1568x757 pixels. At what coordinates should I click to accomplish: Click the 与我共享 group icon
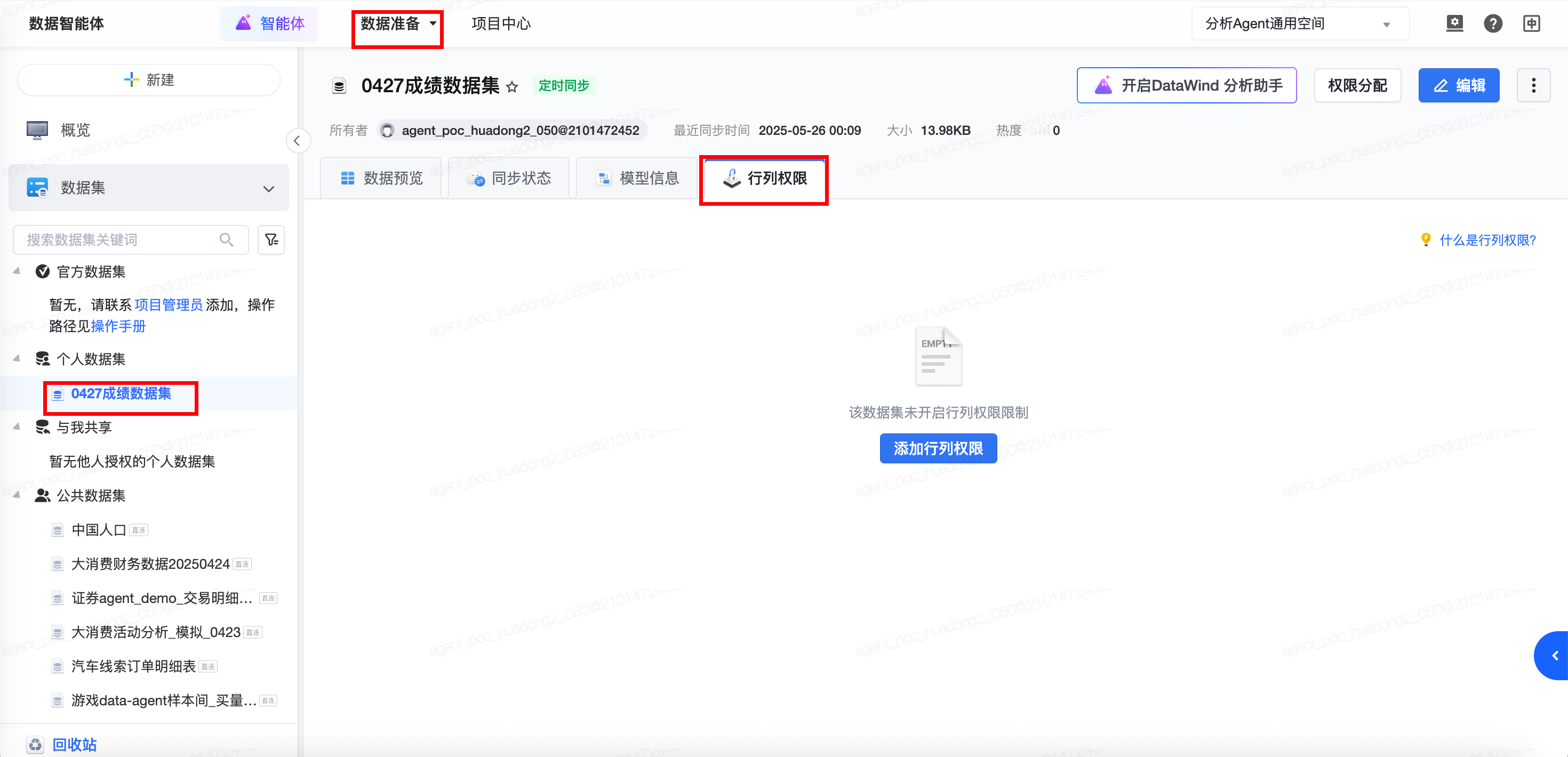42,427
